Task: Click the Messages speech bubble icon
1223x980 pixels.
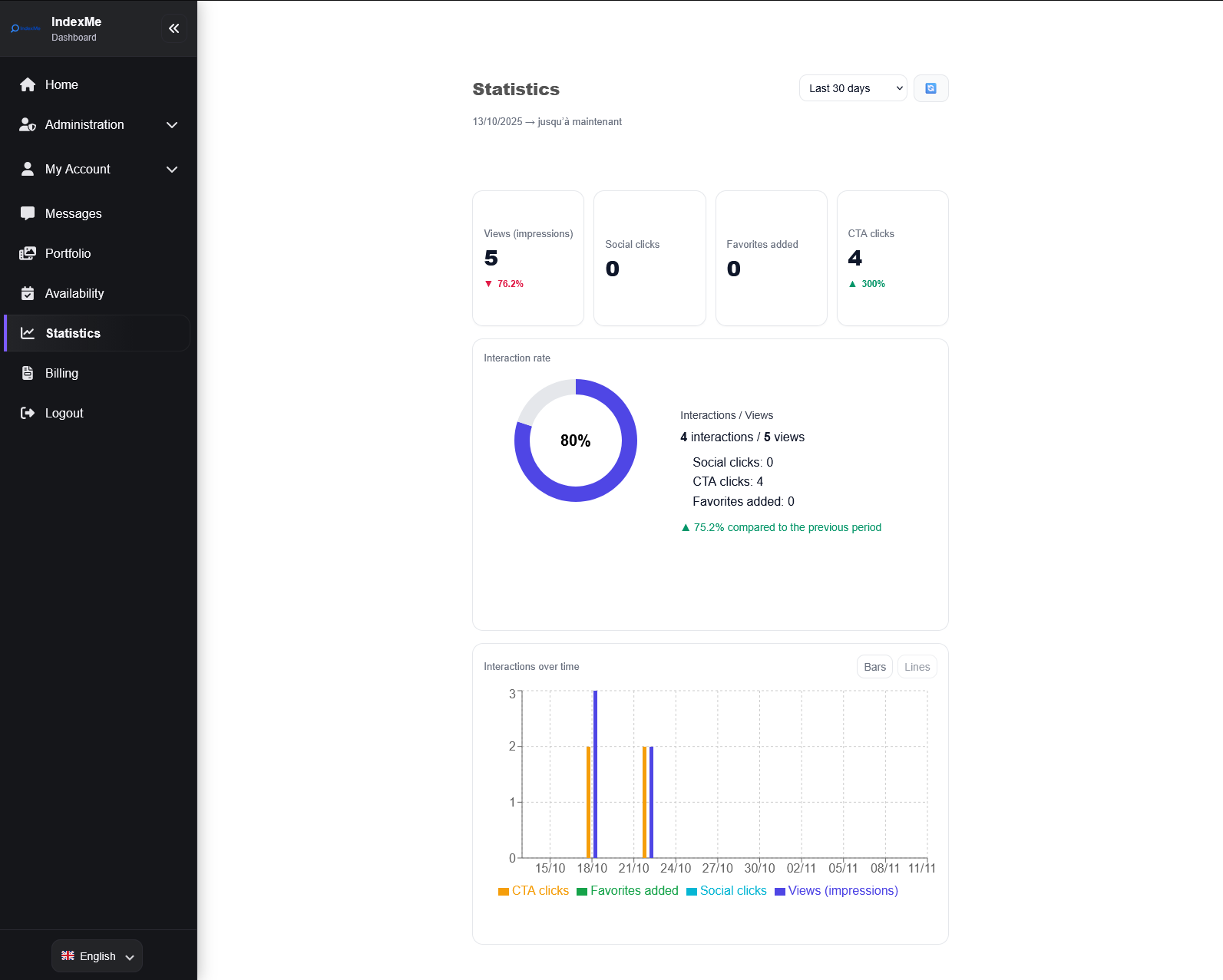Action: click(x=28, y=213)
